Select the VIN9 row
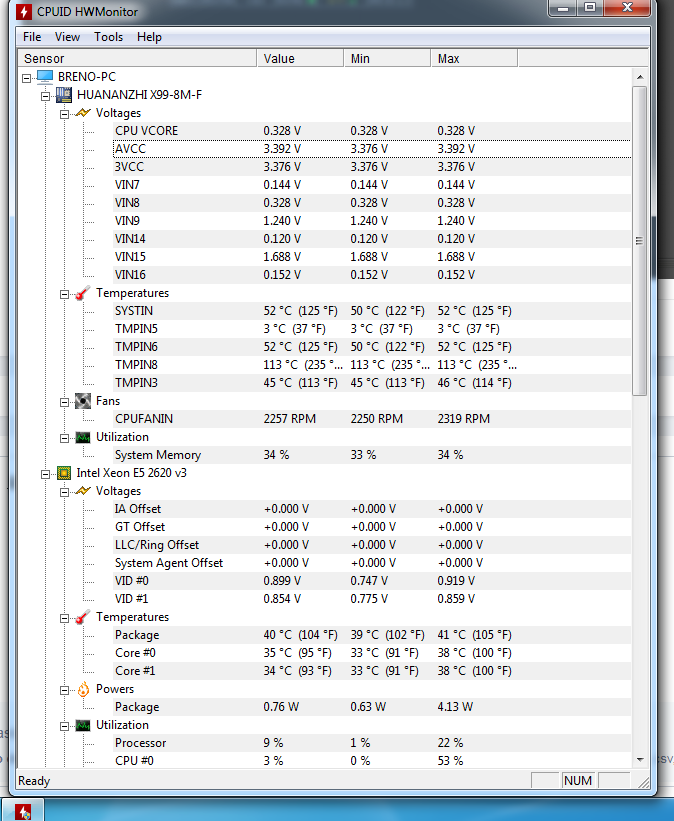Image resolution: width=674 pixels, height=821 pixels. (x=372, y=221)
